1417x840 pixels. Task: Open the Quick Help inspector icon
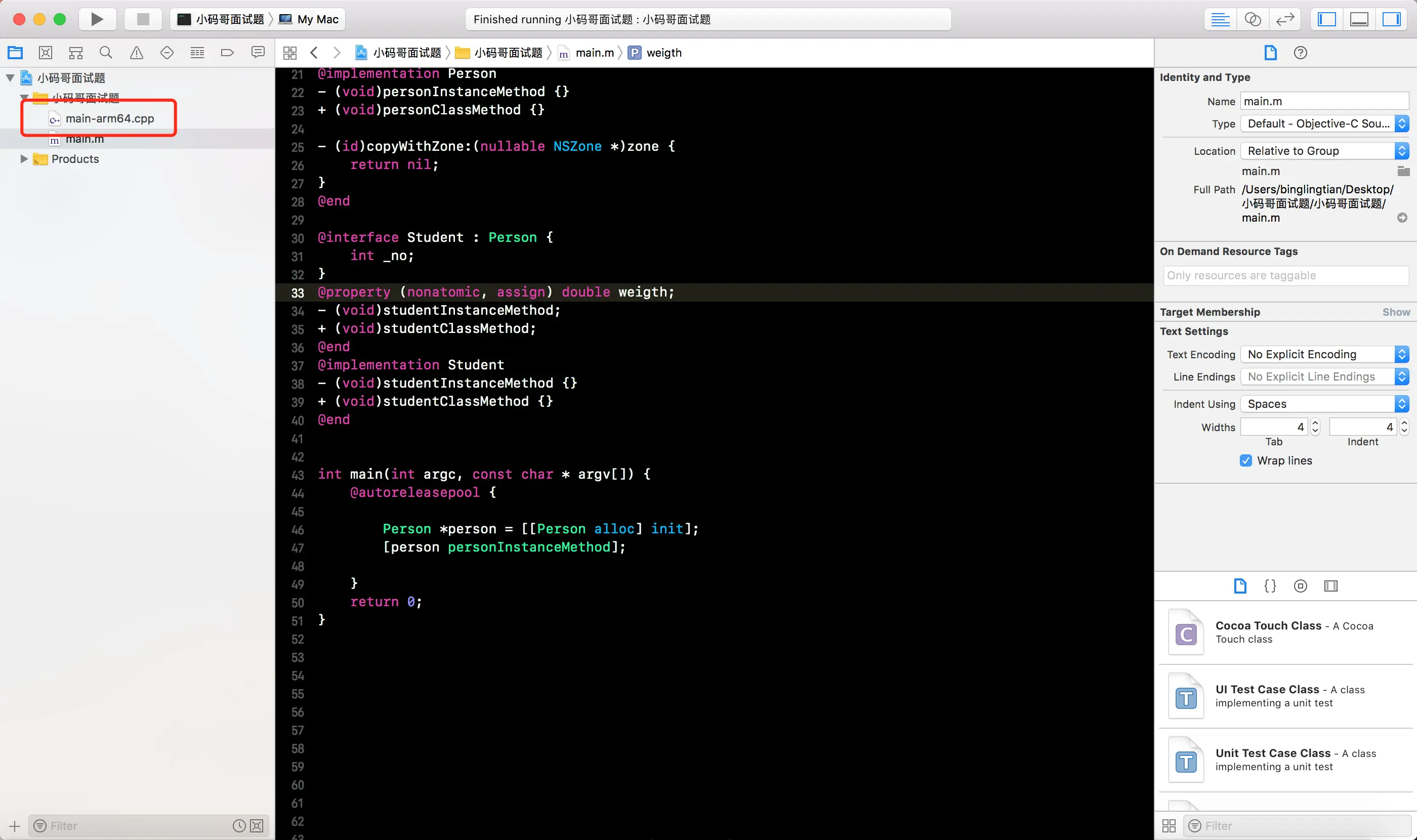(1301, 53)
